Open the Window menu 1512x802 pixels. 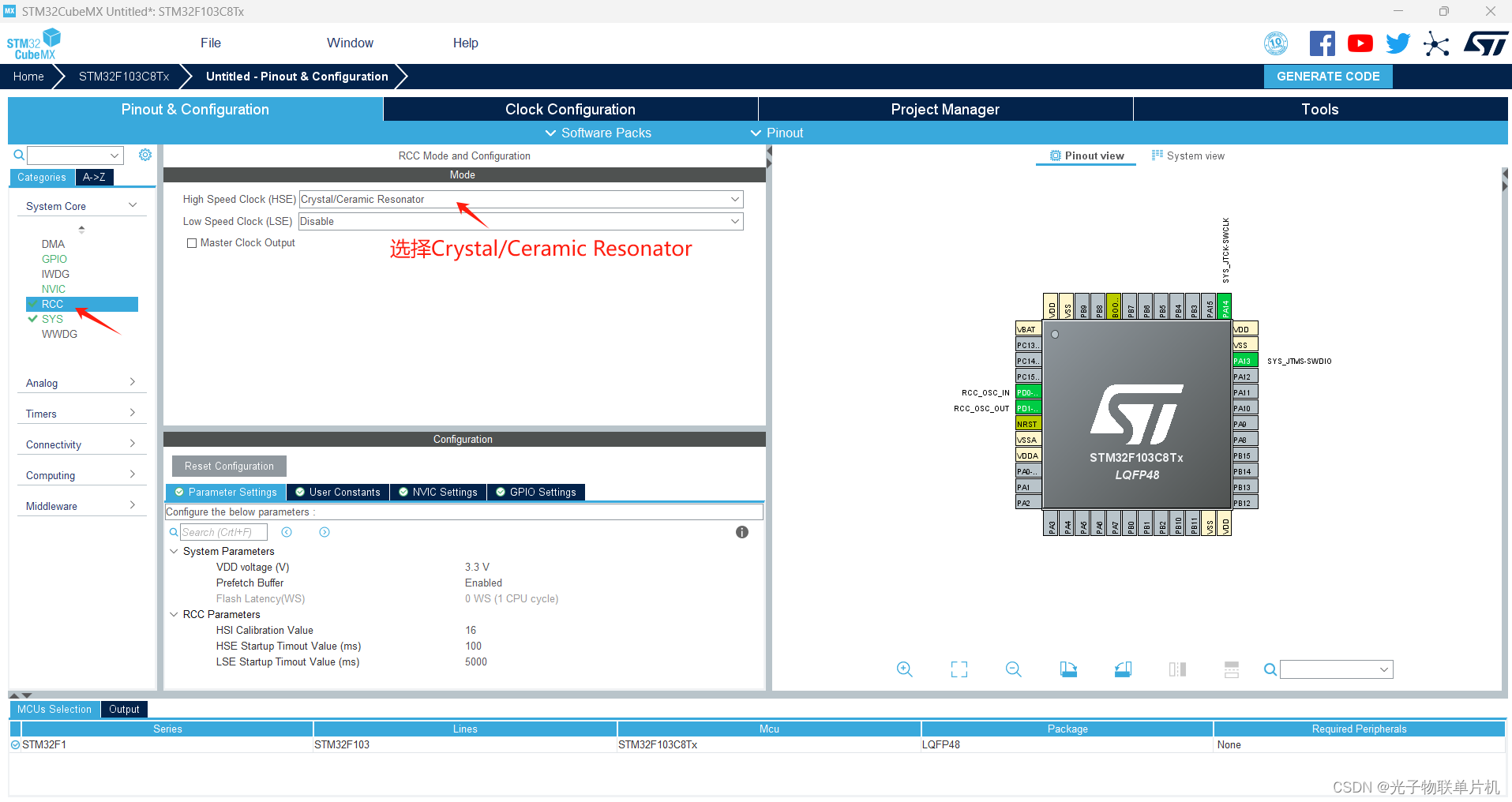350,43
